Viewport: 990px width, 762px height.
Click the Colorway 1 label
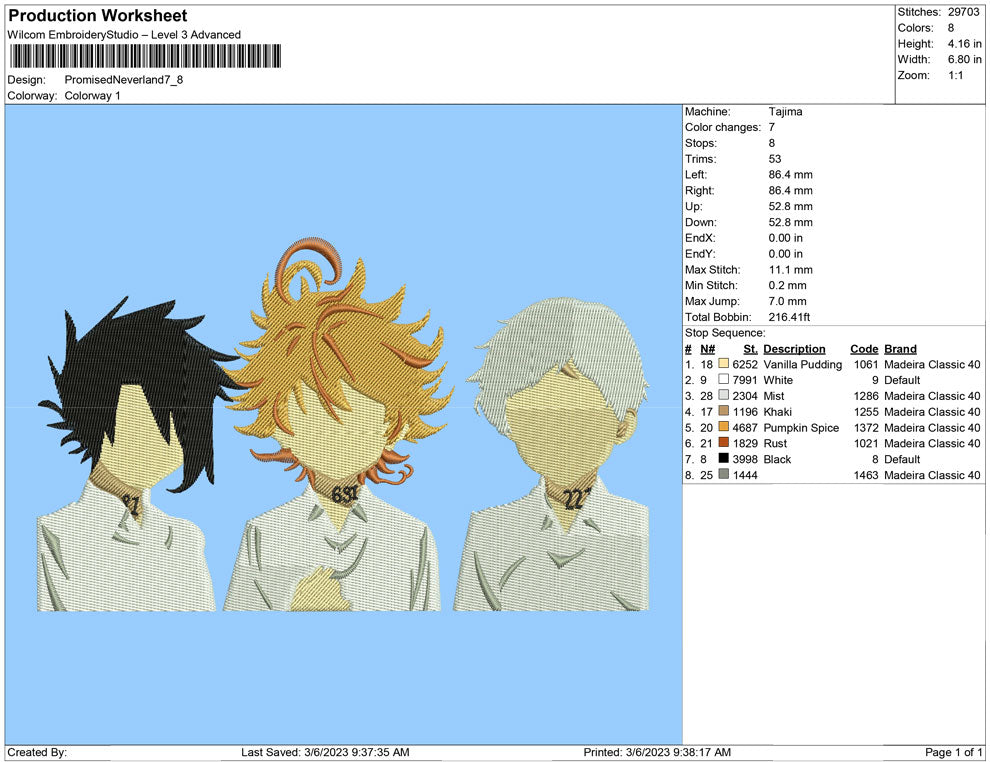[x=96, y=97]
